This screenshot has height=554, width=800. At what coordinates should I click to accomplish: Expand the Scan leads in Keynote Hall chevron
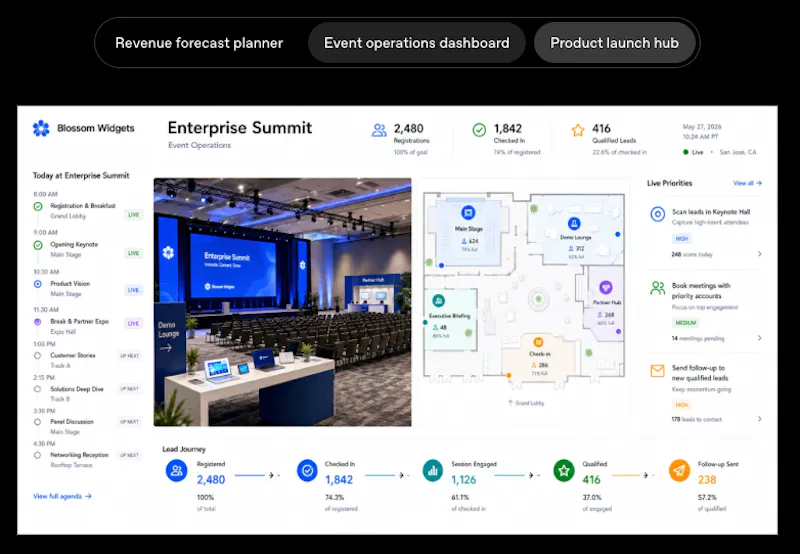click(760, 254)
